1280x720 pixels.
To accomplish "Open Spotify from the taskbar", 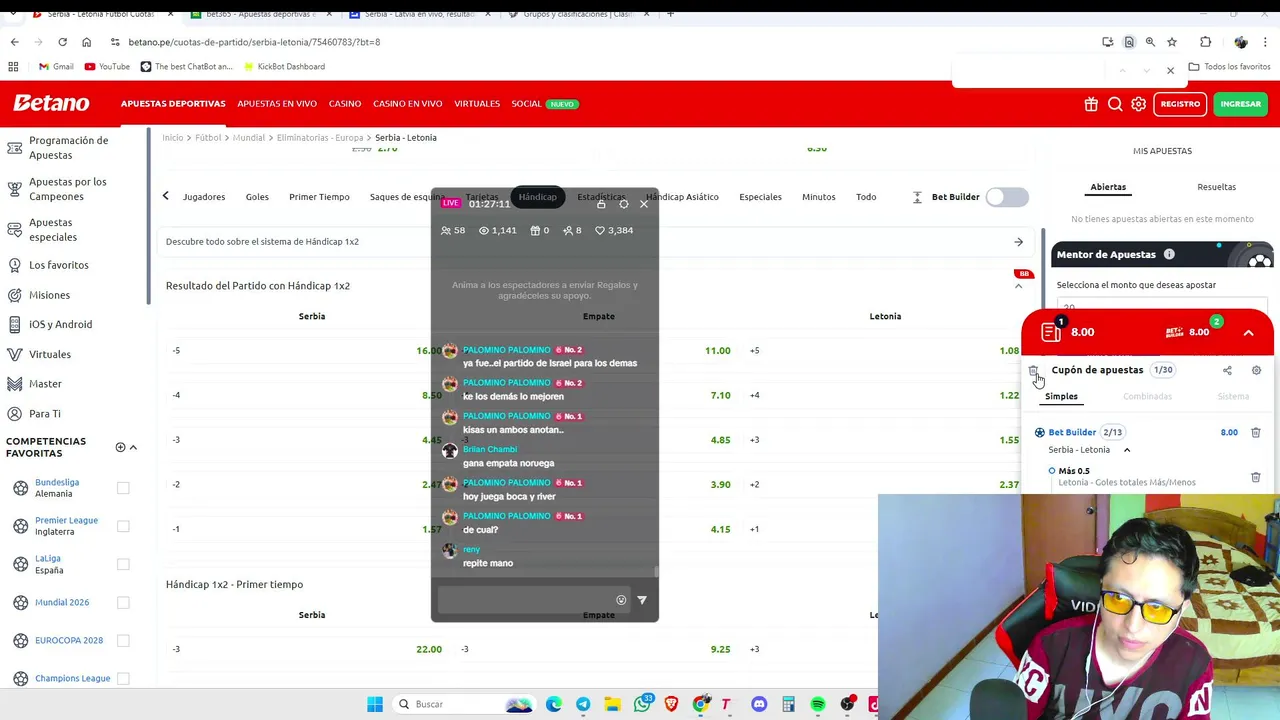I will [x=818, y=704].
